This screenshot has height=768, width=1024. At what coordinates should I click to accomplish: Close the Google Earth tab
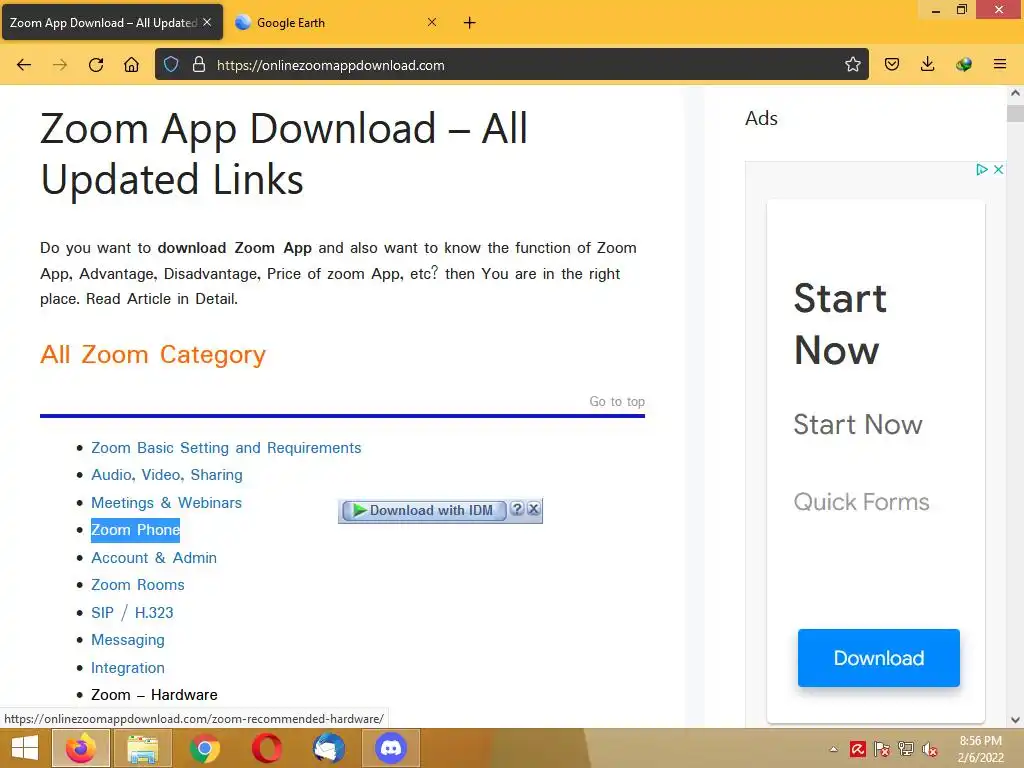coord(432,22)
